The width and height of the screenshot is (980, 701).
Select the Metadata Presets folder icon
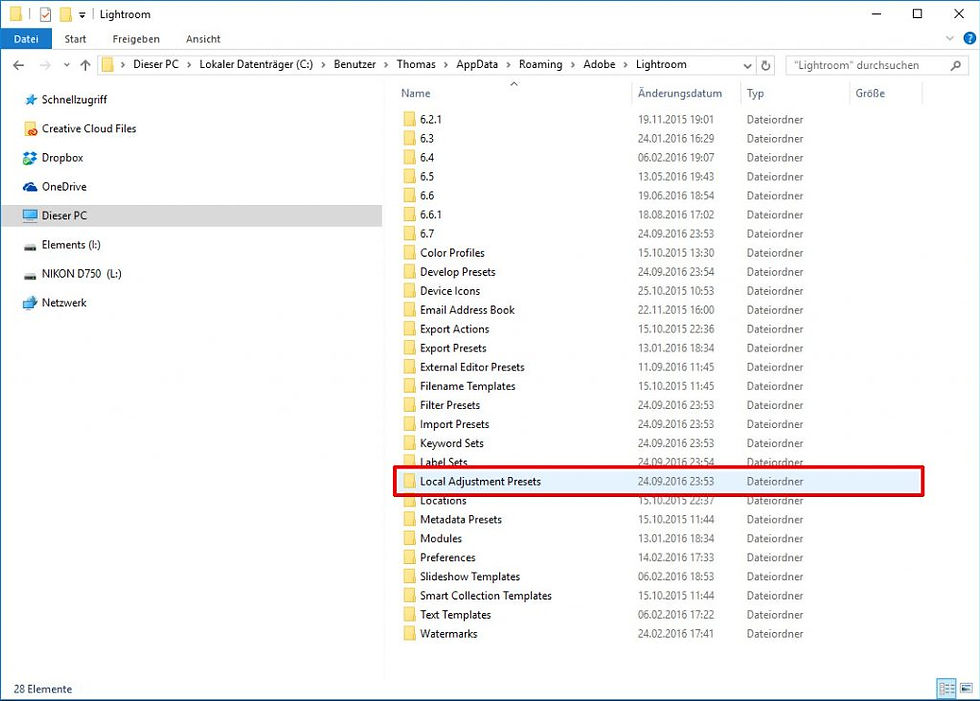click(409, 520)
